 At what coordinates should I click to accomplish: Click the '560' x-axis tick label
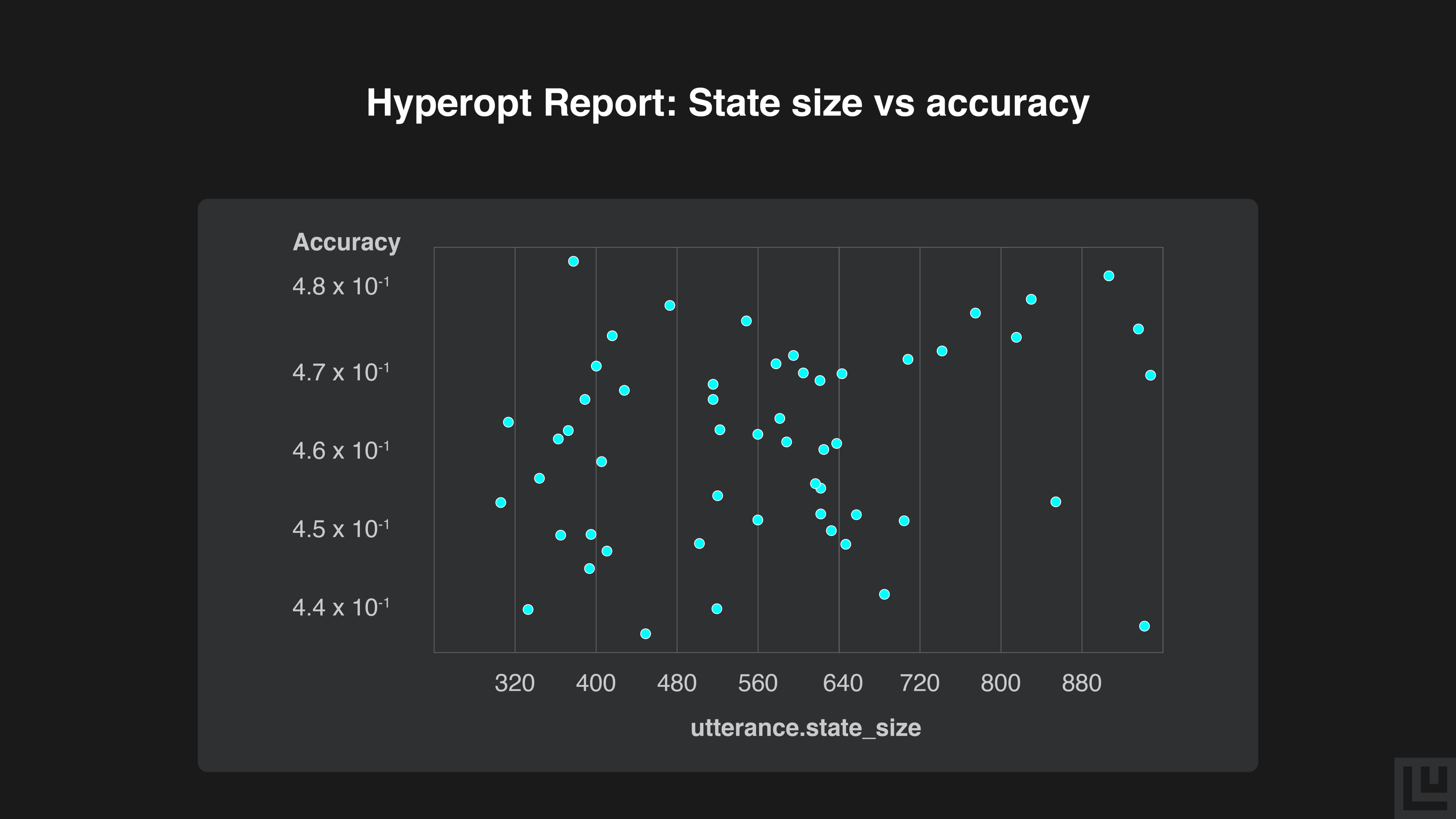pos(757,683)
